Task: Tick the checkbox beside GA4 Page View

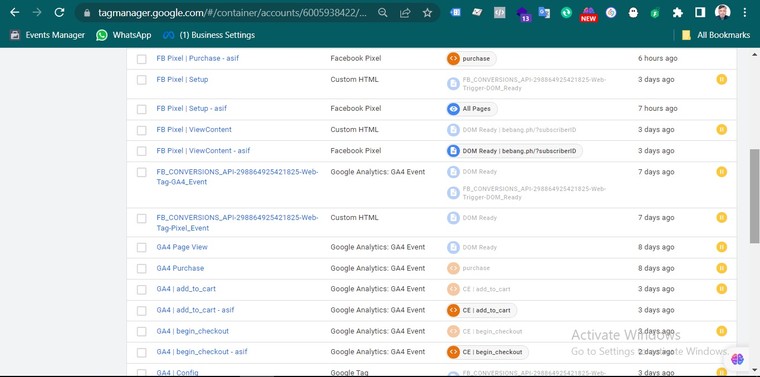Action: [142, 248]
